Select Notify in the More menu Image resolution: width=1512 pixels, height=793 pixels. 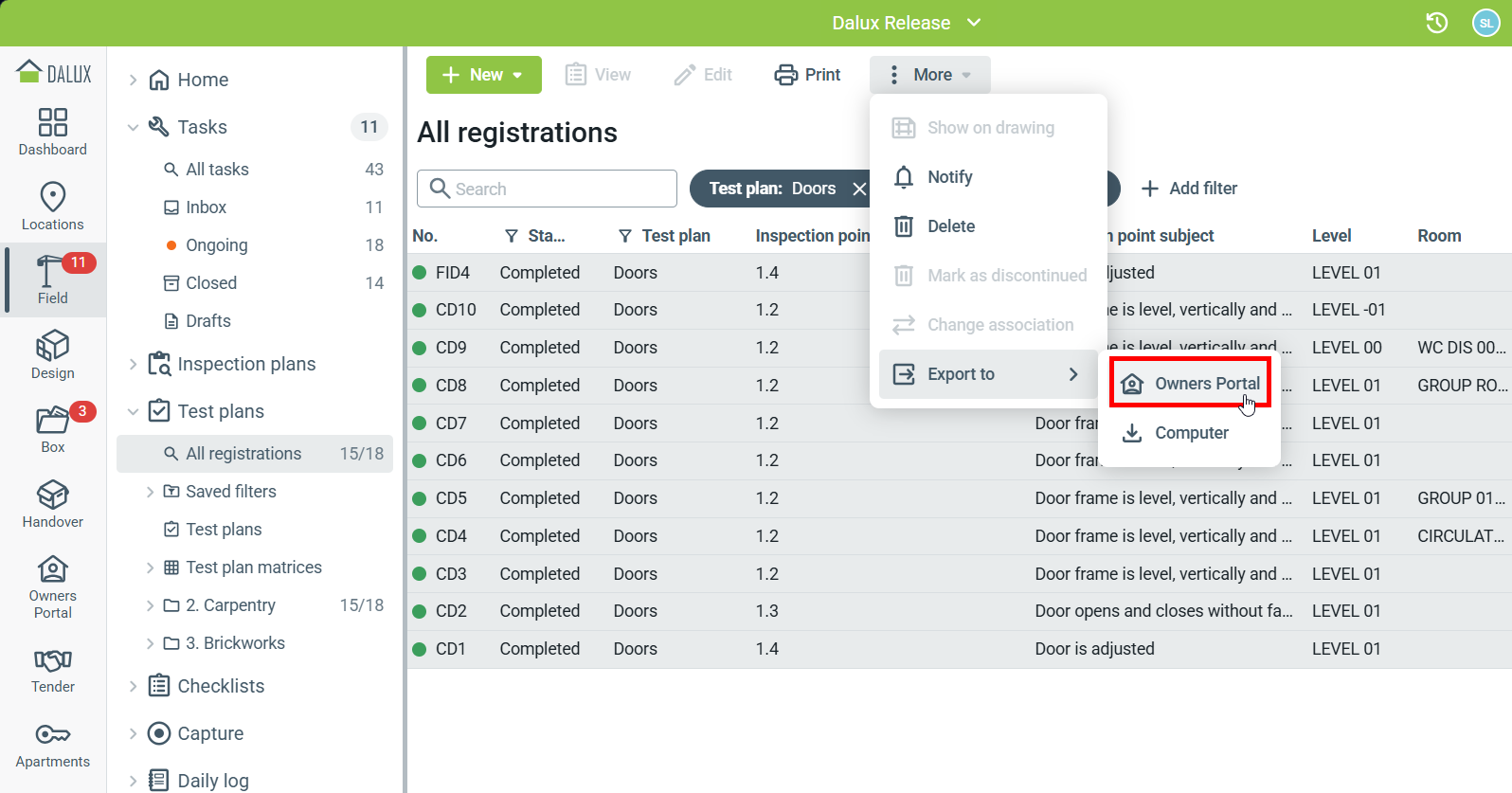coord(988,177)
